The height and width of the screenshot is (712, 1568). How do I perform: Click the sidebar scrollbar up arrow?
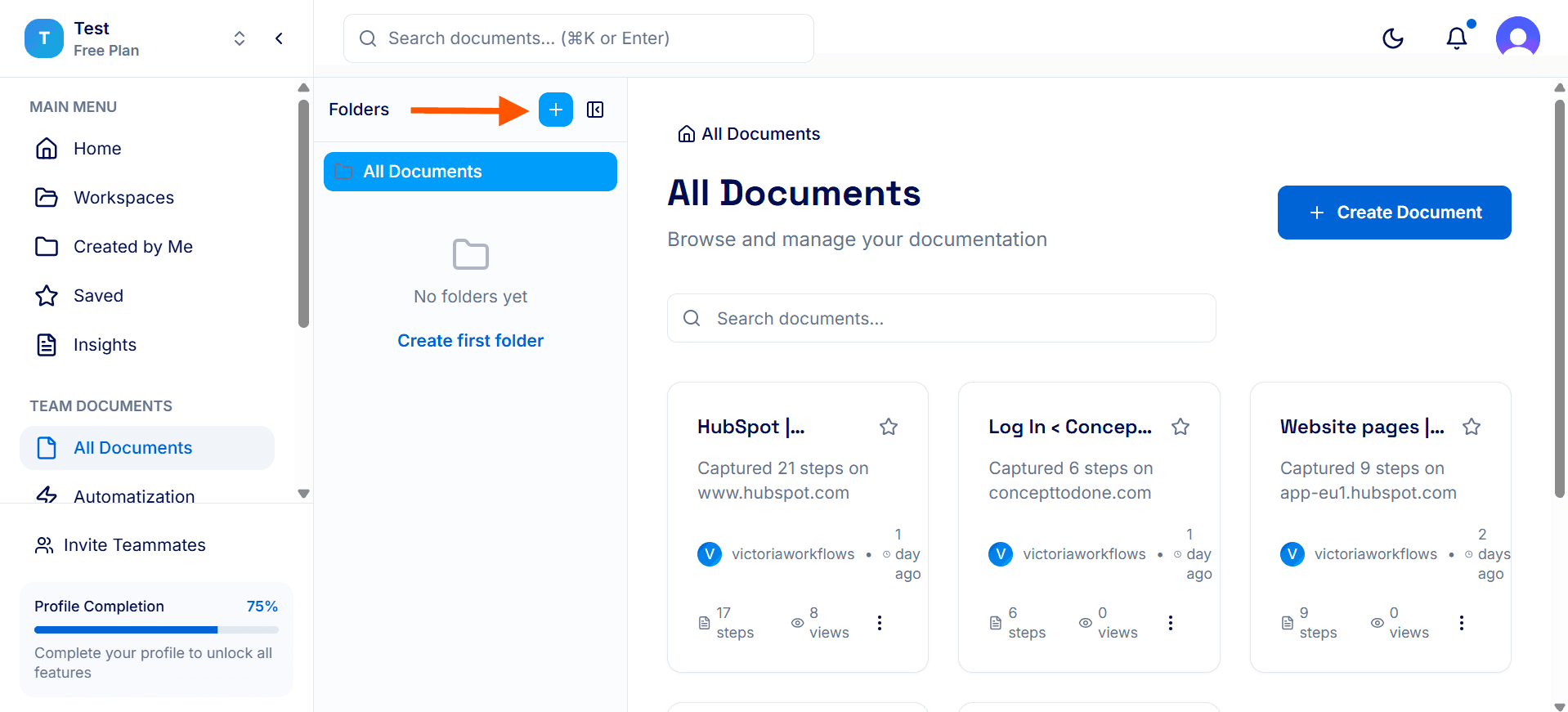tap(304, 87)
